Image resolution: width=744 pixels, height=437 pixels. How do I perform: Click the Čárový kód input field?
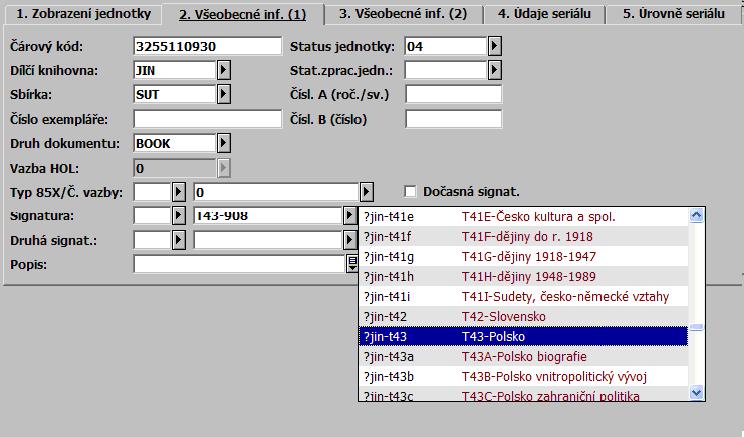[x=207, y=46]
